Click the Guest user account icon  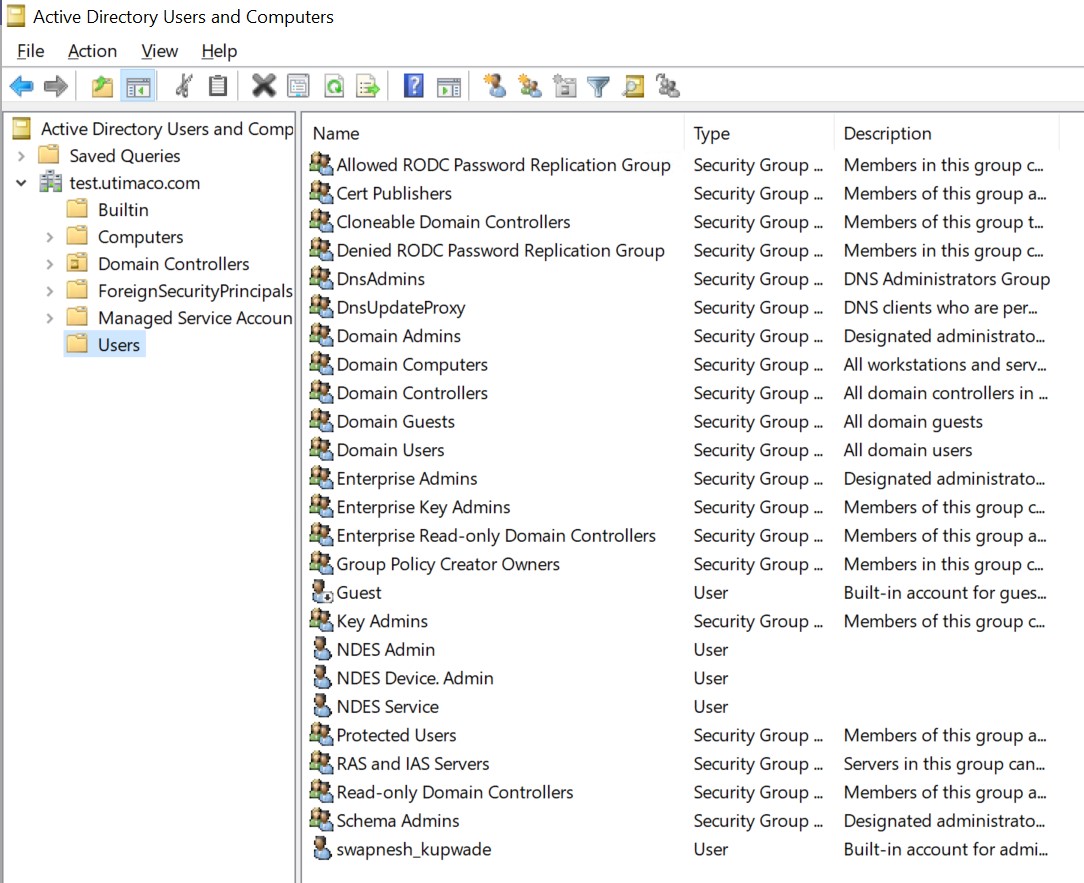(321, 592)
